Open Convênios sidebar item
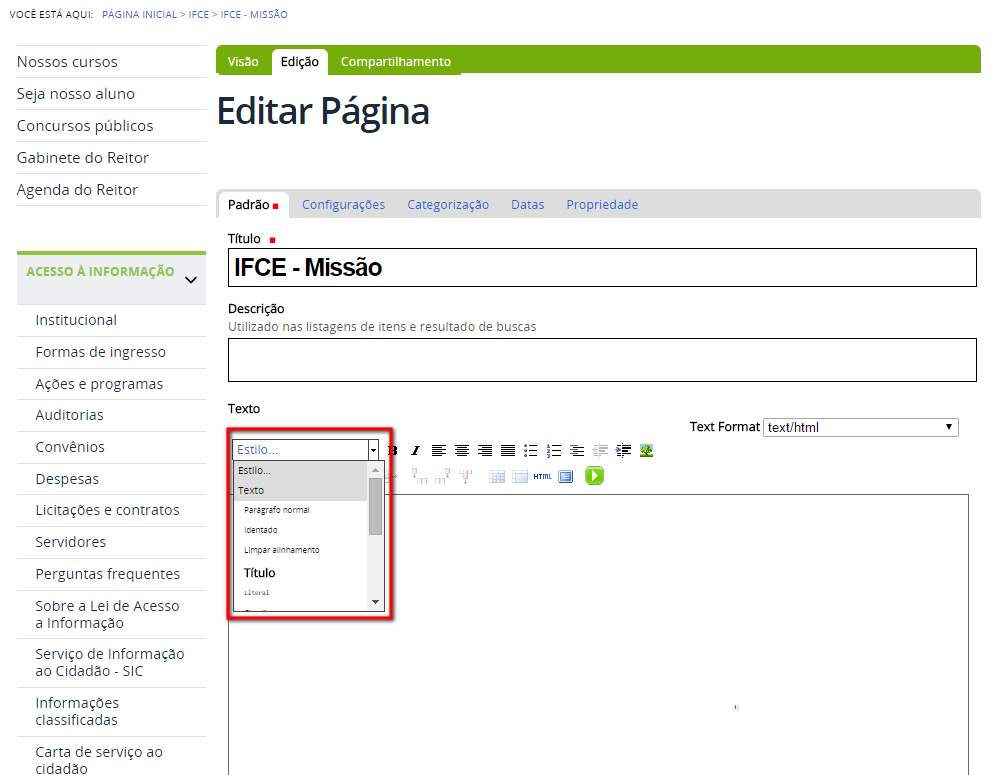This screenshot has width=996, height=775. pos(70,447)
